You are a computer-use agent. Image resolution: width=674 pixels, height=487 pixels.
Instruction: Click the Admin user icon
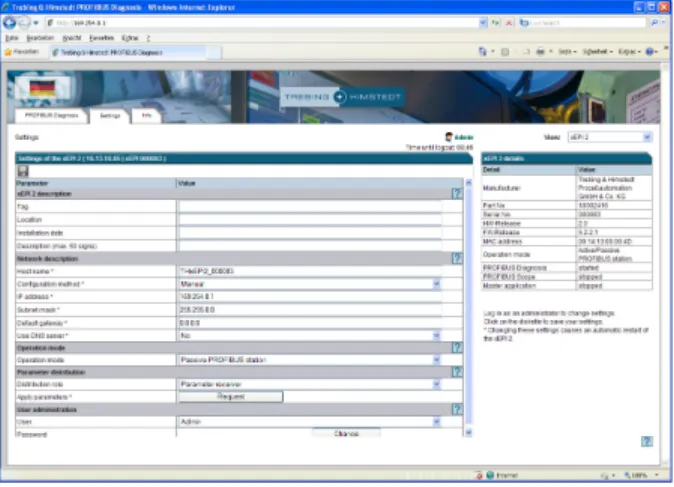click(449, 137)
